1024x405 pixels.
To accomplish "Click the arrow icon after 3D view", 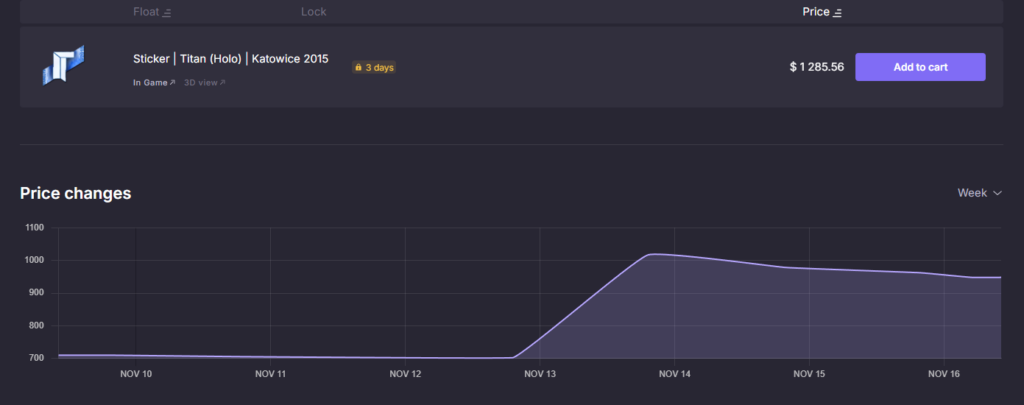I will [x=223, y=82].
